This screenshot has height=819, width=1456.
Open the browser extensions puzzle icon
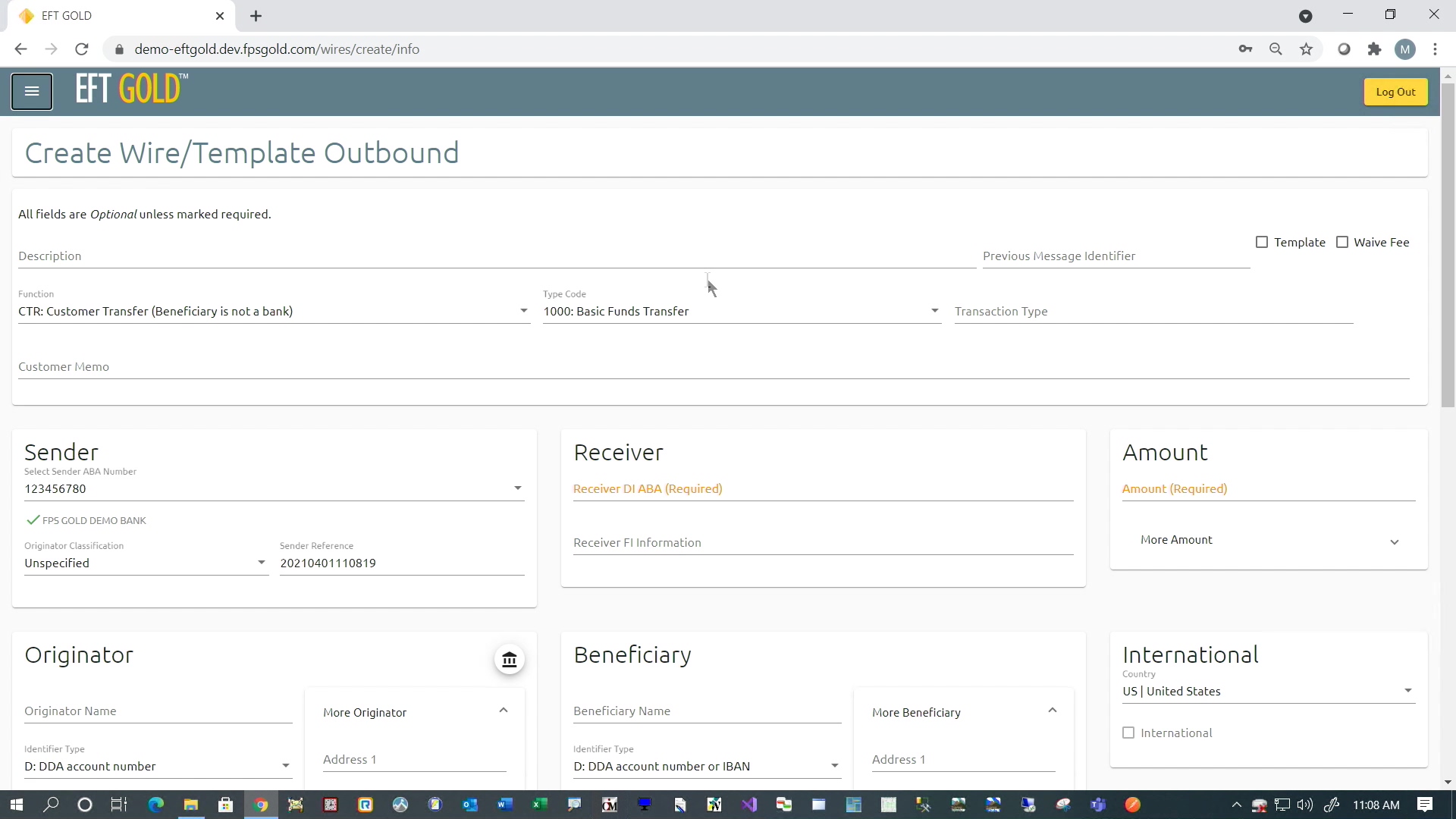(1374, 49)
